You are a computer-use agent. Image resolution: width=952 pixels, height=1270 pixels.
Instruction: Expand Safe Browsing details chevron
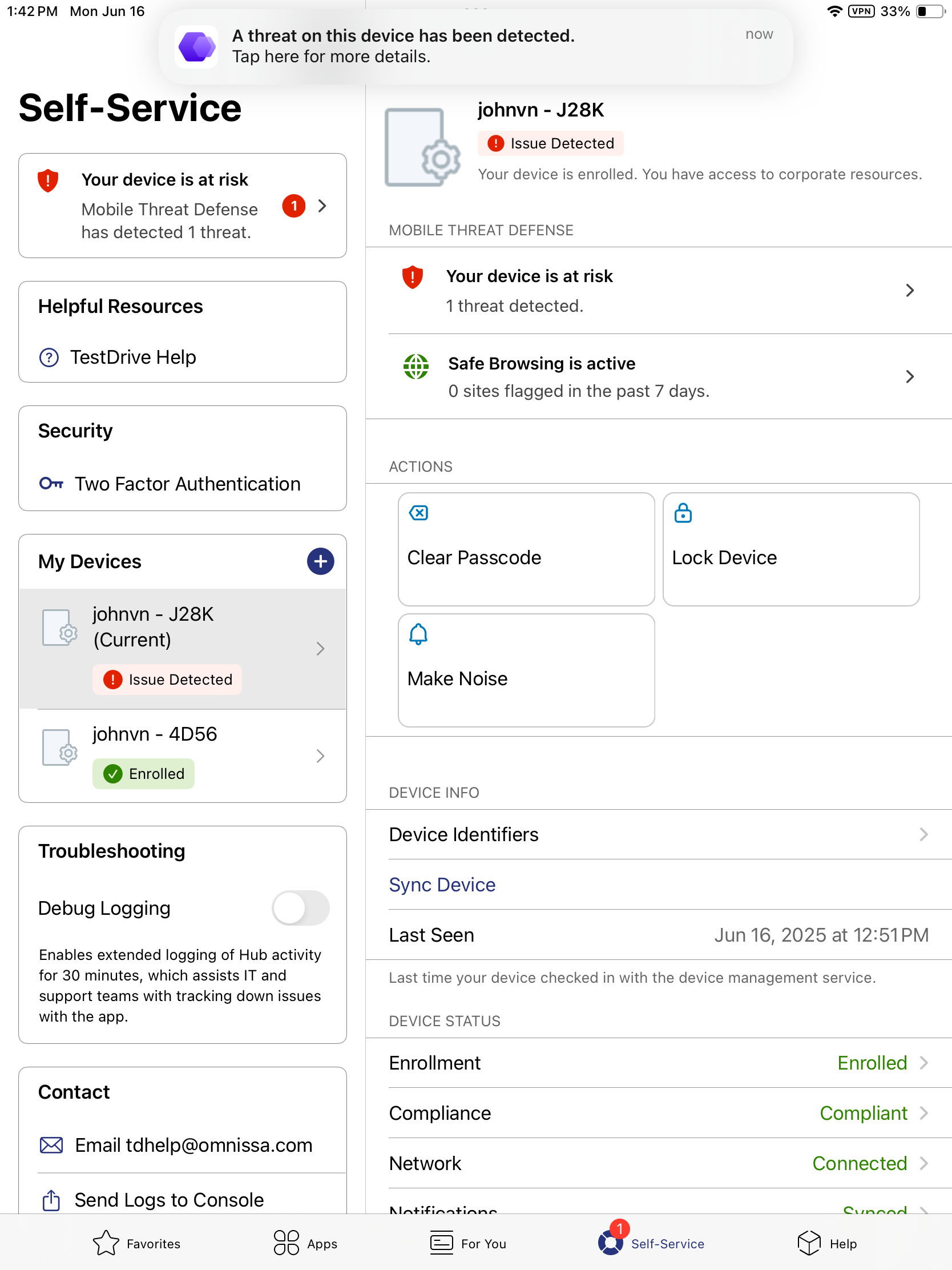click(910, 377)
